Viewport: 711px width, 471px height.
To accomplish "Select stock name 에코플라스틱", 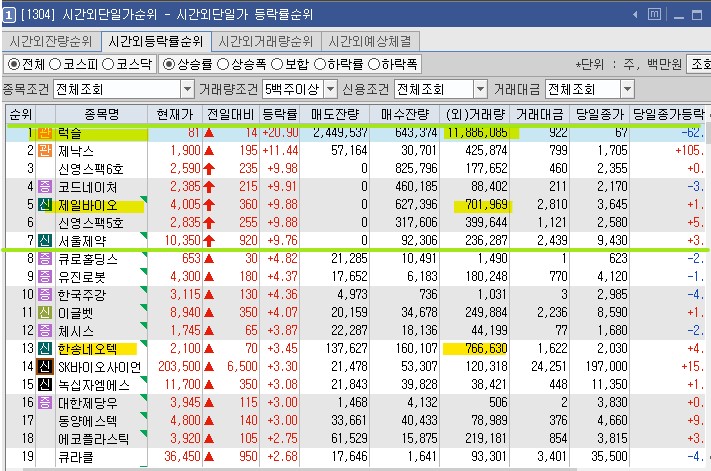I will point(93,439).
